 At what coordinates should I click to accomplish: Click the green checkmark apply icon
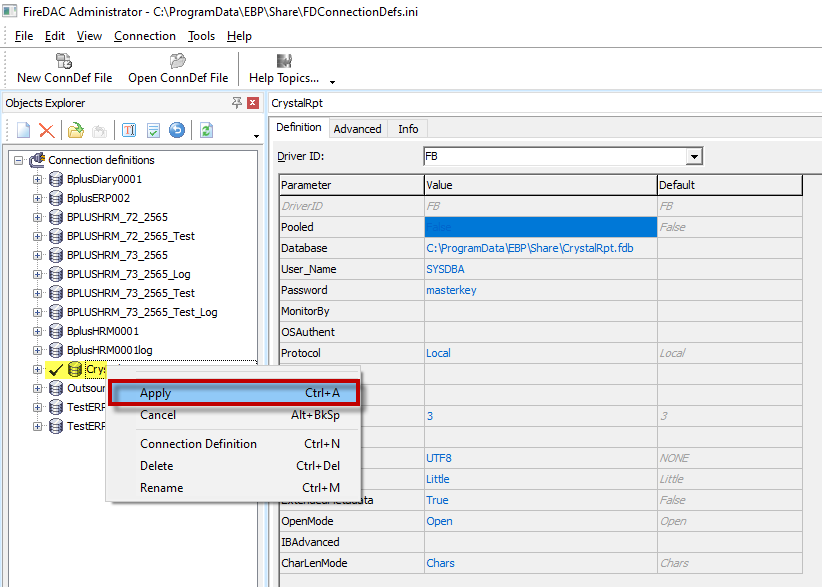coord(153,130)
